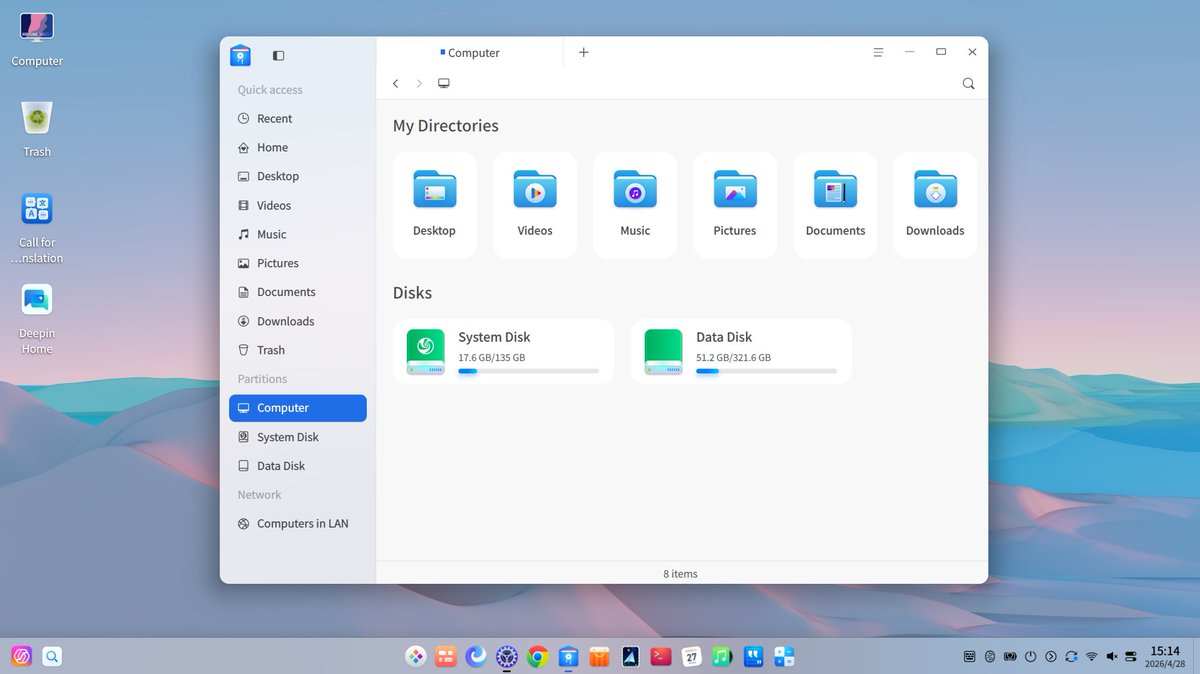Open the Downloads folder card
1200x674 pixels.
pyautogui.click(x=935, y=205)
